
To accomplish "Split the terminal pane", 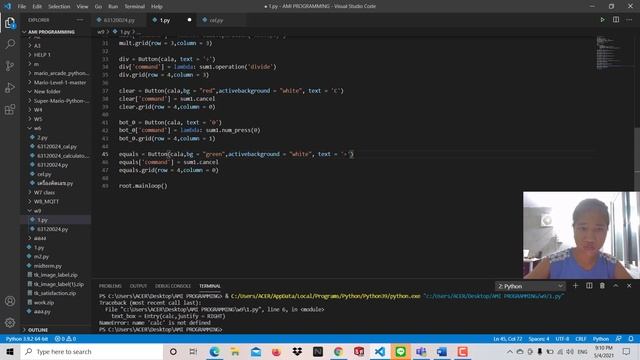I will pos(589,286).
